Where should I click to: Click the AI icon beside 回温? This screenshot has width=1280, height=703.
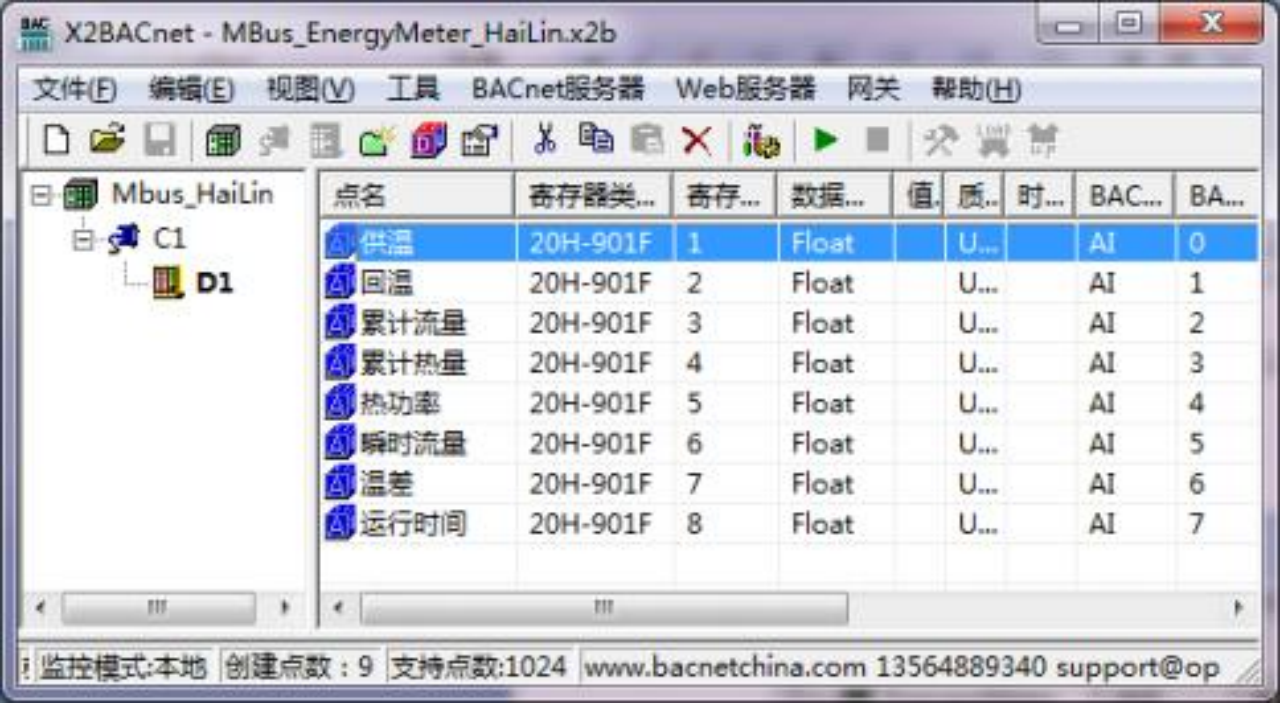[x=340, y=283]
